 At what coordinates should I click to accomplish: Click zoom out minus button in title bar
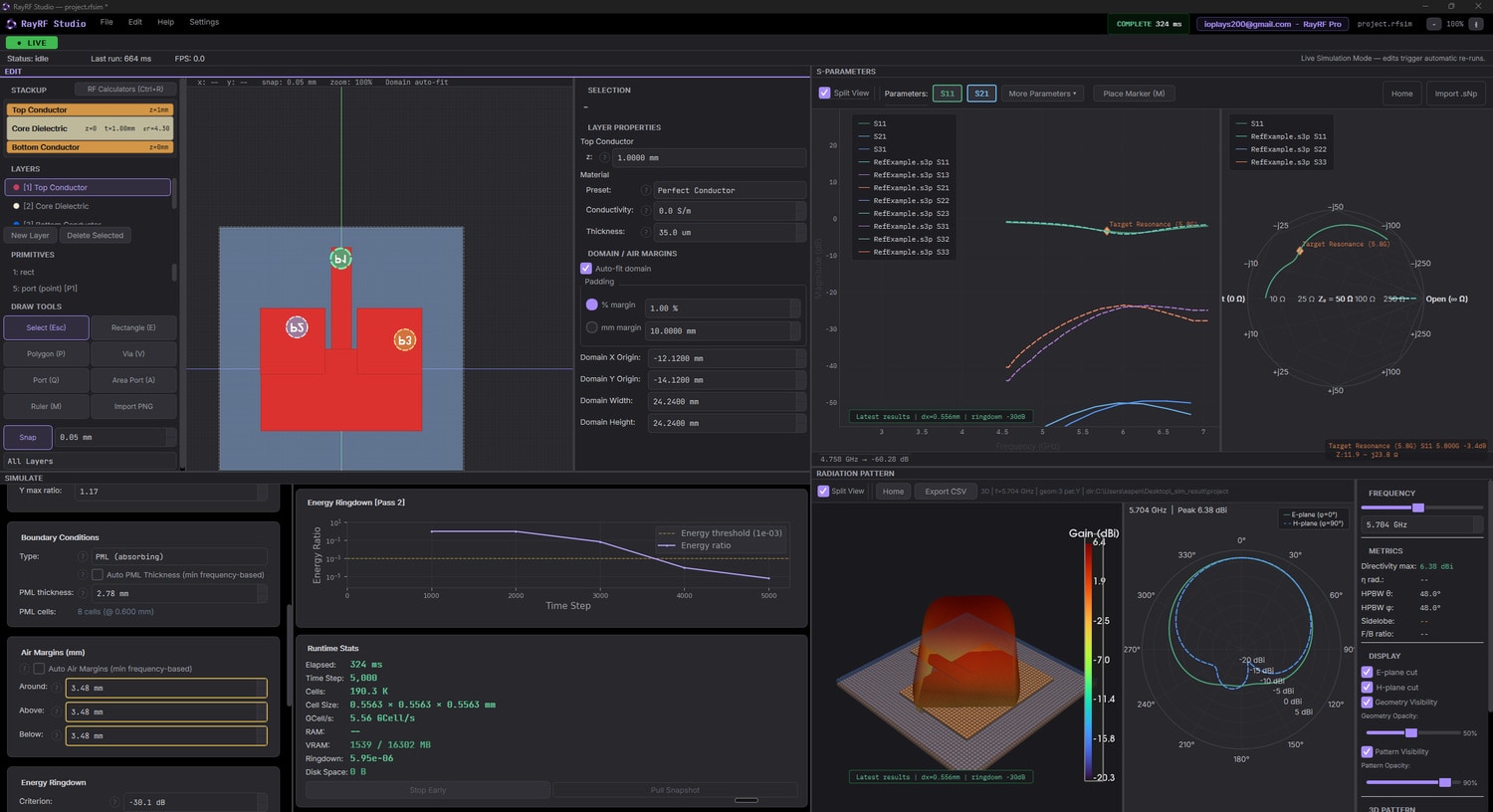click(x=1433, y=24)
